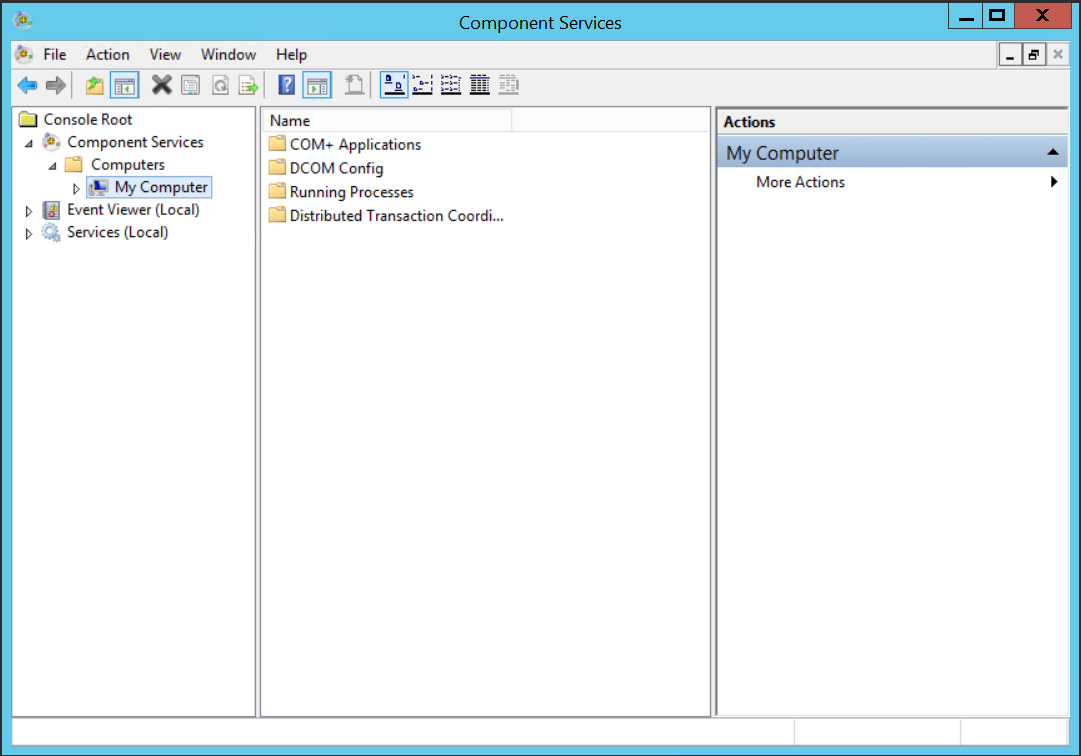Expand Event Viewer (Local) node
This screenshot has width=1081, height=756.
[x=28, y=211]
